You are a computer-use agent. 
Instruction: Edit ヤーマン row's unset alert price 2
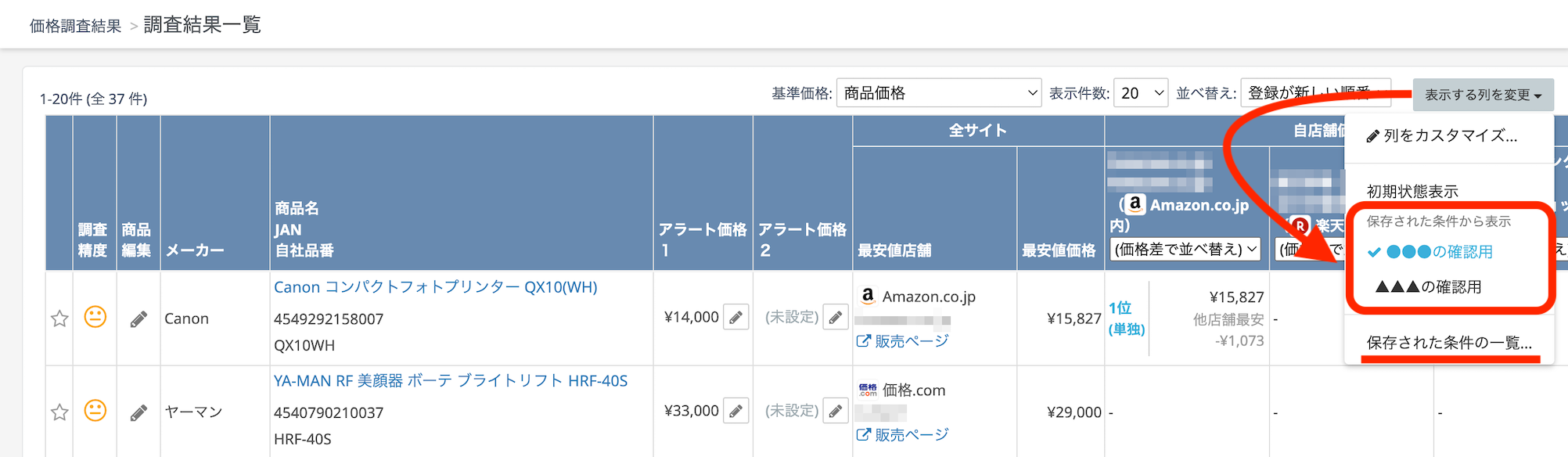(x=836, y=411)
